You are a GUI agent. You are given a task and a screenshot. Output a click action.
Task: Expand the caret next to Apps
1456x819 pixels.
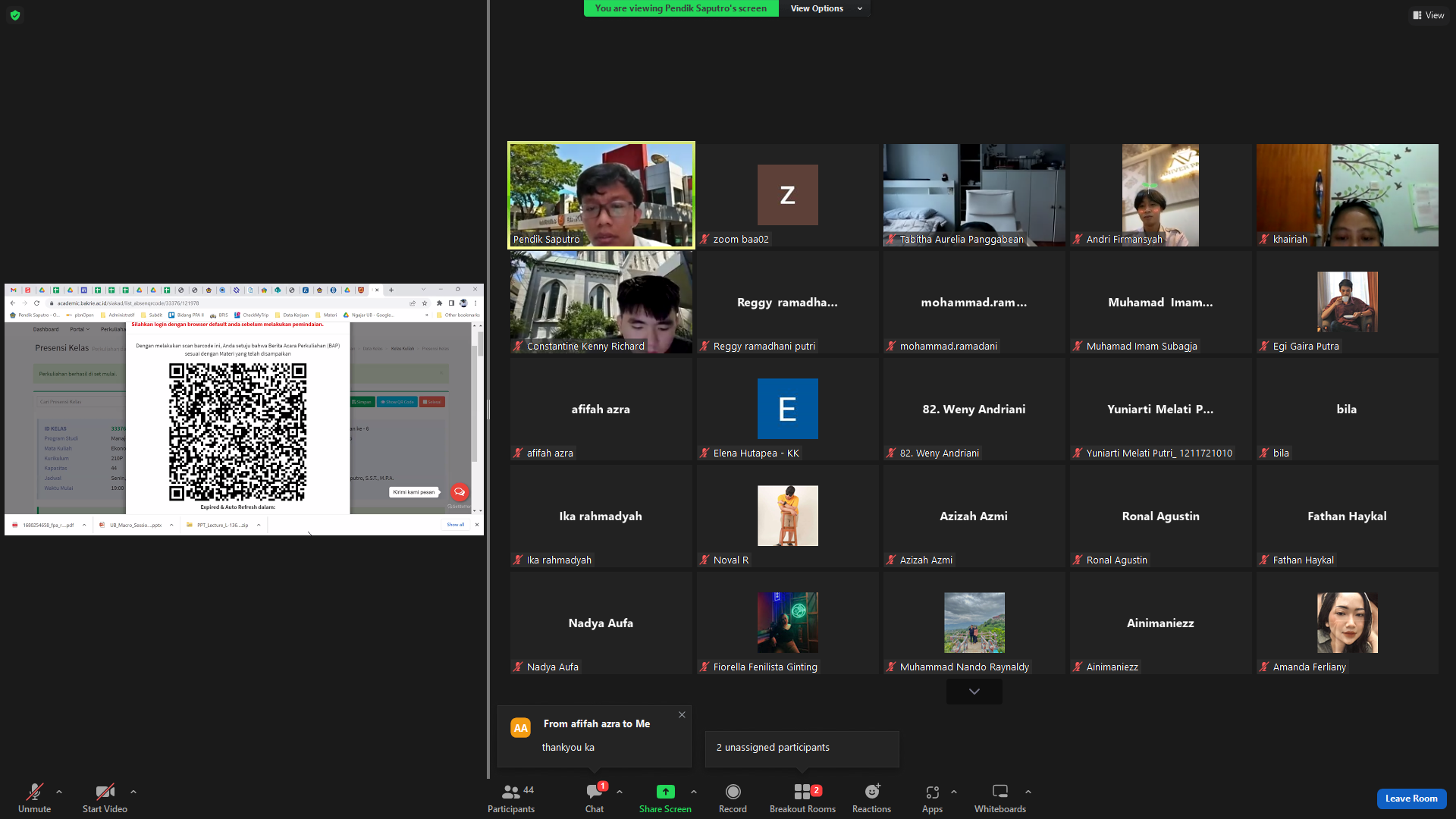954,792
